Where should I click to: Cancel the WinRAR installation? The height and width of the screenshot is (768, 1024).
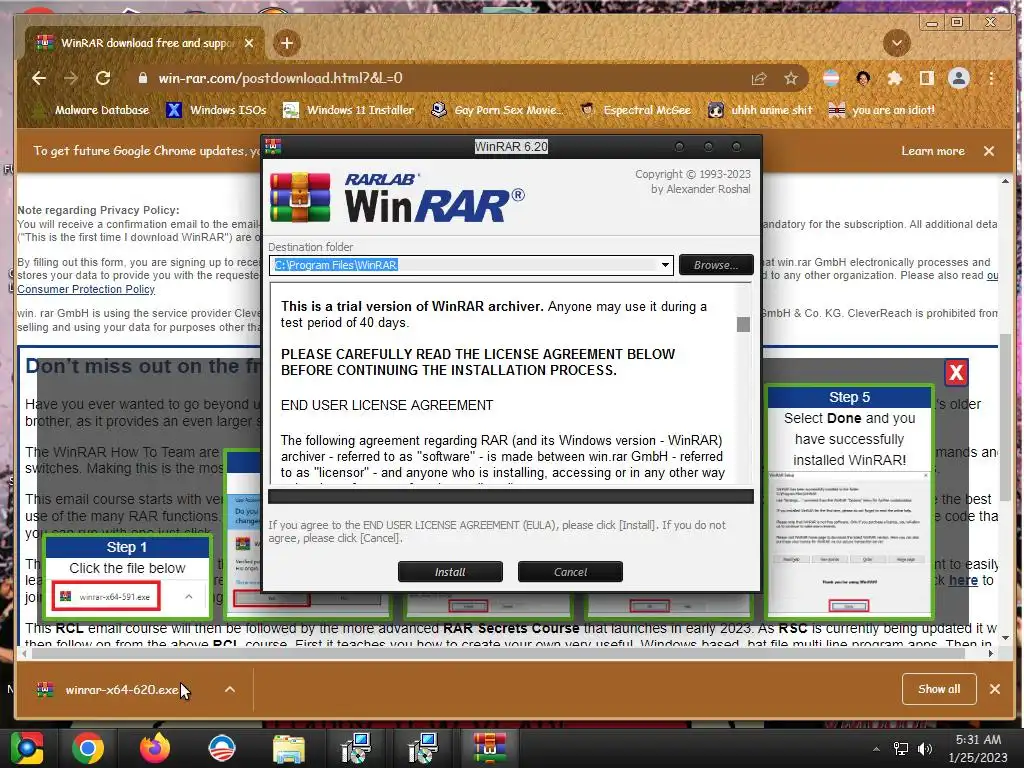[x=570, y=571]
